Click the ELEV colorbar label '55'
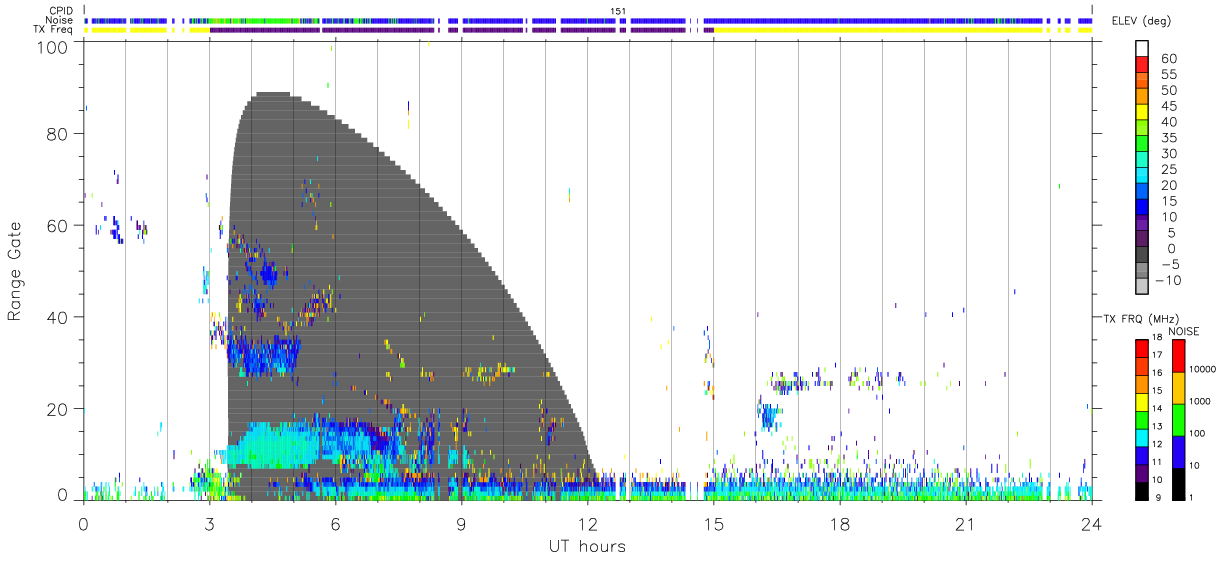Viewport: 1228px width, 567px height. 1169,75
